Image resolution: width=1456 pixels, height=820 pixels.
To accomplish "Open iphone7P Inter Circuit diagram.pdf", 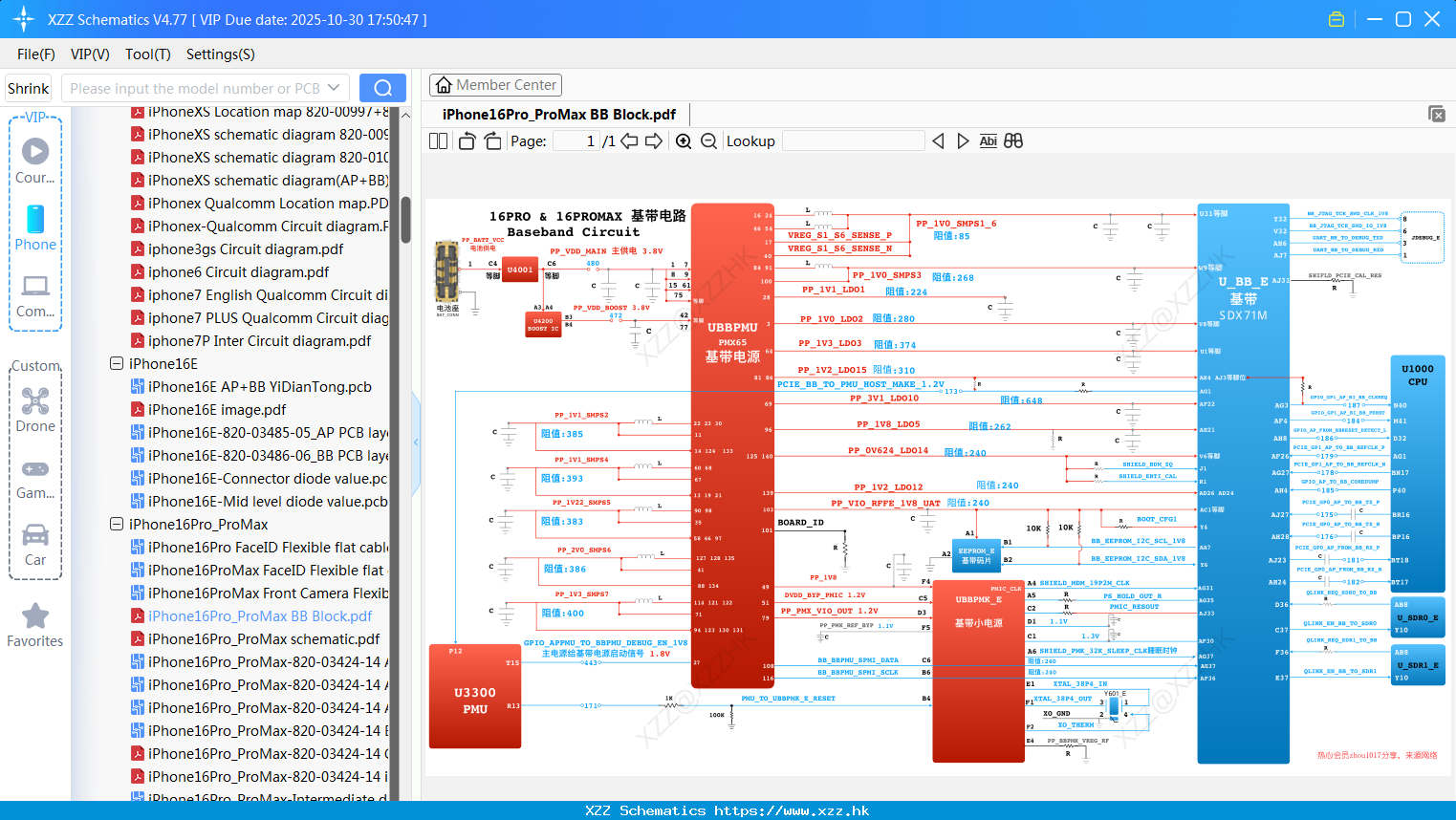I will pyautogui.click(x=251, y=340).
